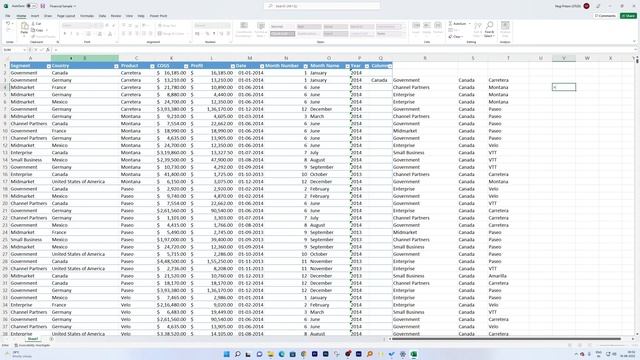Toggle Wrap Text
This screenshot has width=640, height=360.
[167, 26]
